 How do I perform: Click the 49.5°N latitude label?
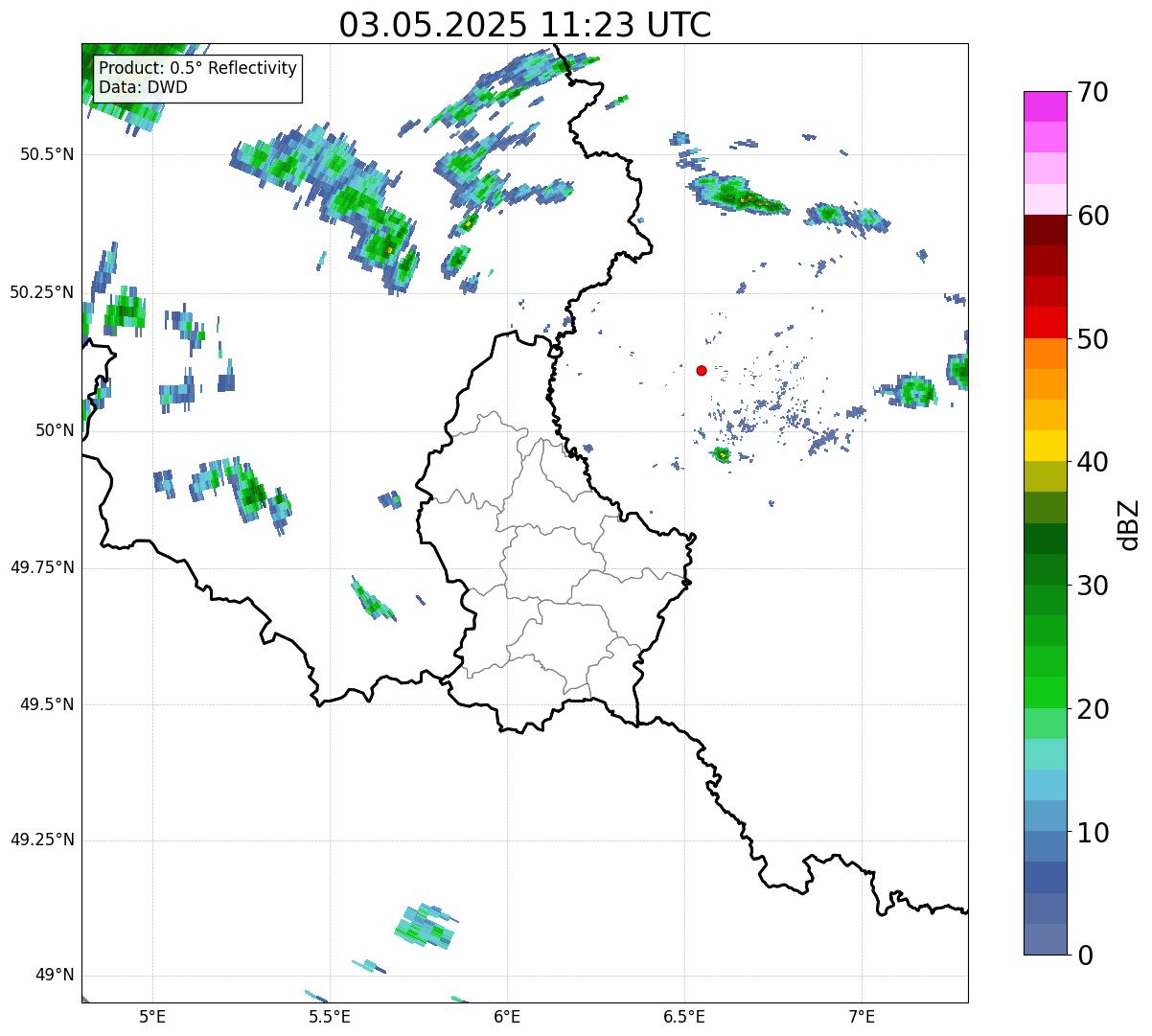pos(46,704)
